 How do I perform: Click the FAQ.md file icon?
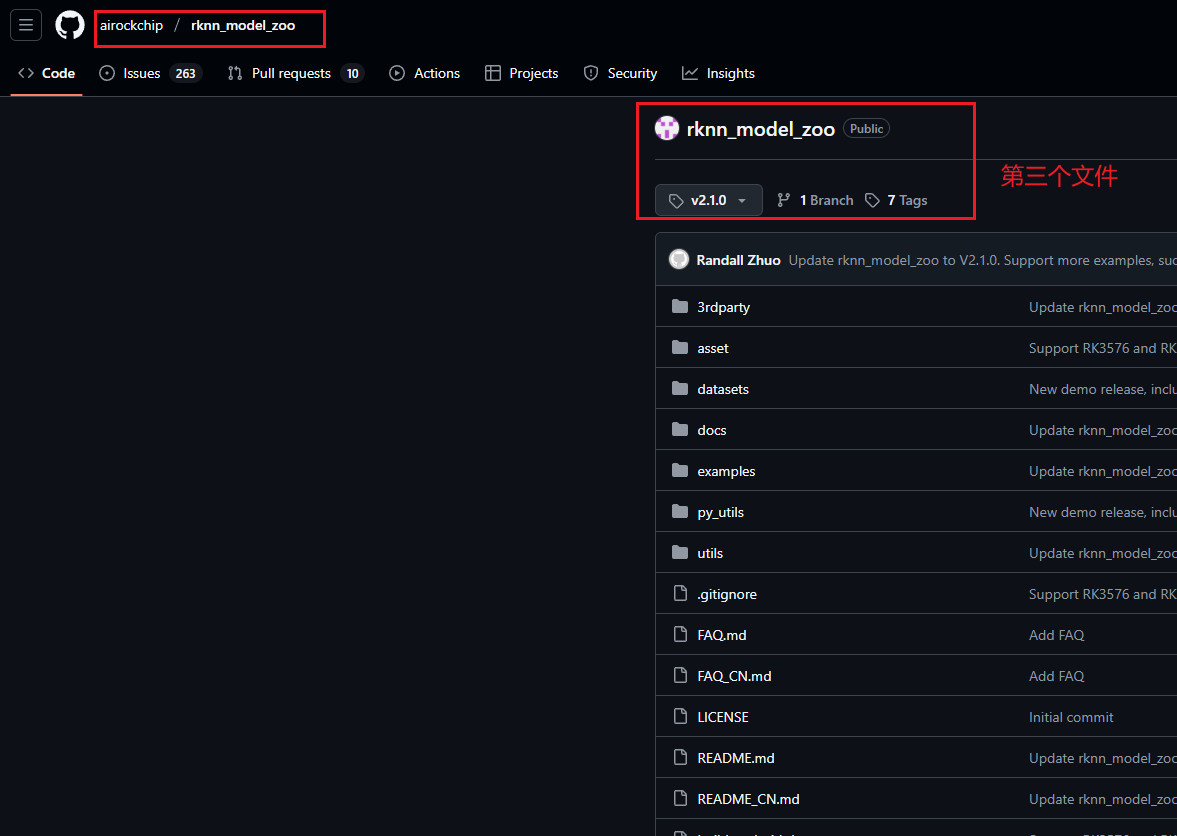click(x=680, y=634)
